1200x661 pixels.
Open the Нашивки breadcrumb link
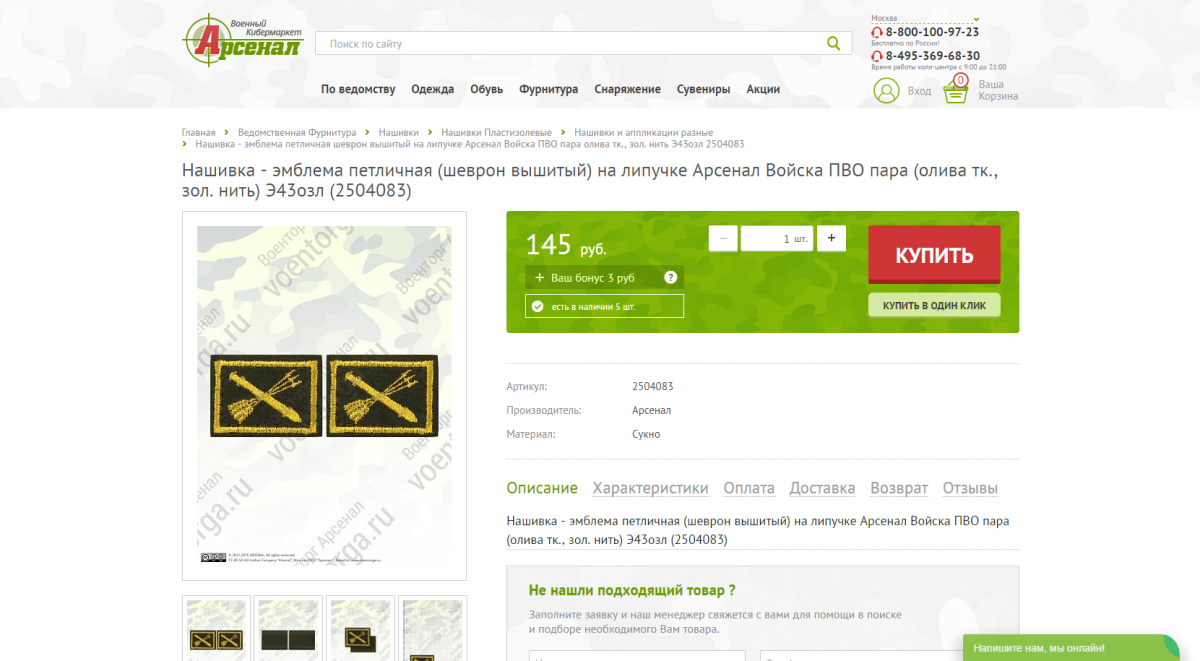coord(399,132)
